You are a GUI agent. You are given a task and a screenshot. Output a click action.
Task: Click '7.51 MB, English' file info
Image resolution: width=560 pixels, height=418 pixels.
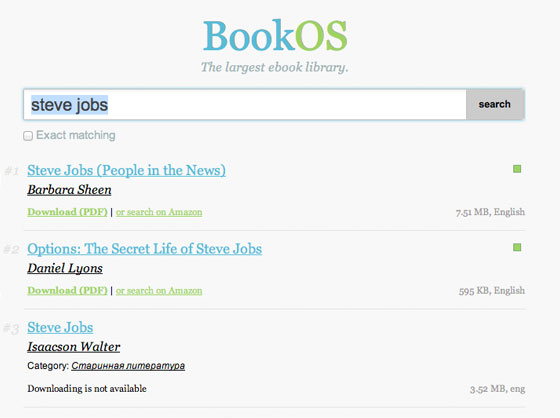point(490,212)
